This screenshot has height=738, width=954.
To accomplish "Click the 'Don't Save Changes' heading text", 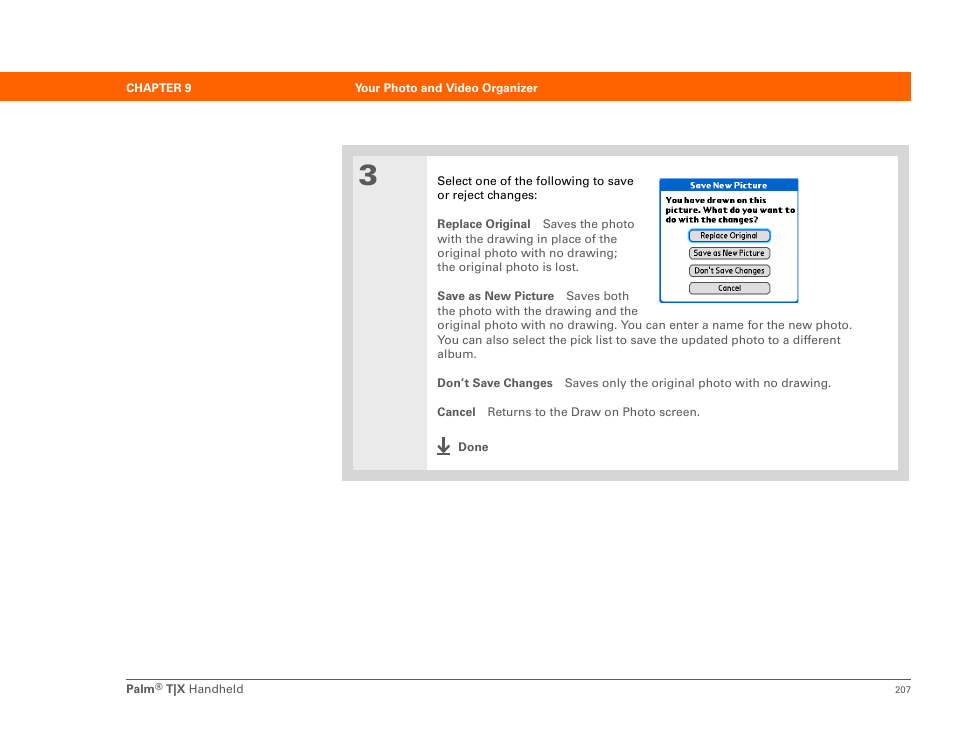I will pyautogui.click(x=495, y=383).
